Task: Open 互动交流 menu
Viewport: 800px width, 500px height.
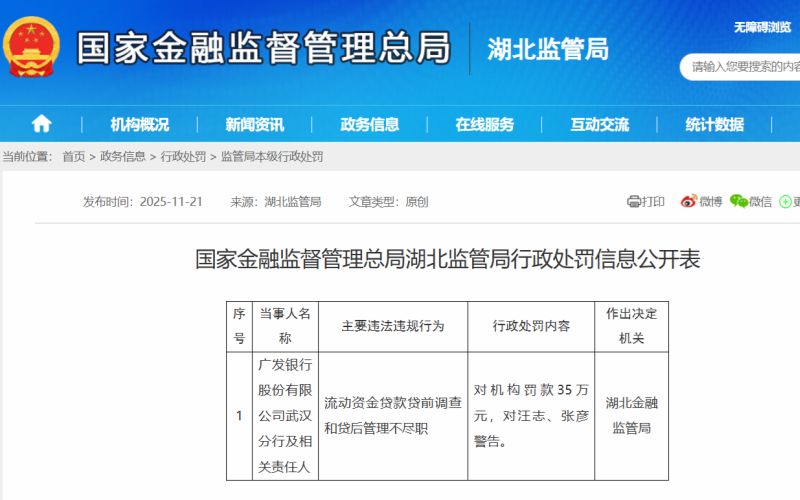Action: tap(599, 124)
